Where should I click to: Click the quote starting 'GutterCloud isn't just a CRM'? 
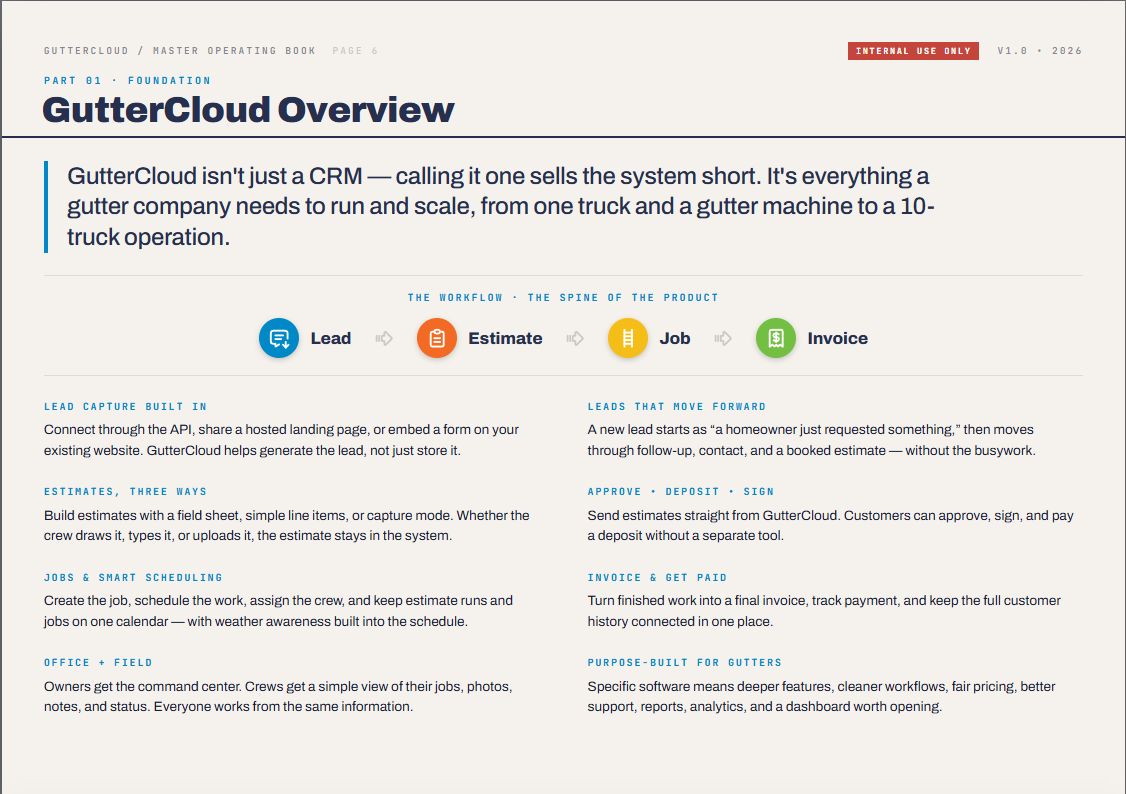tap(501, 207)
